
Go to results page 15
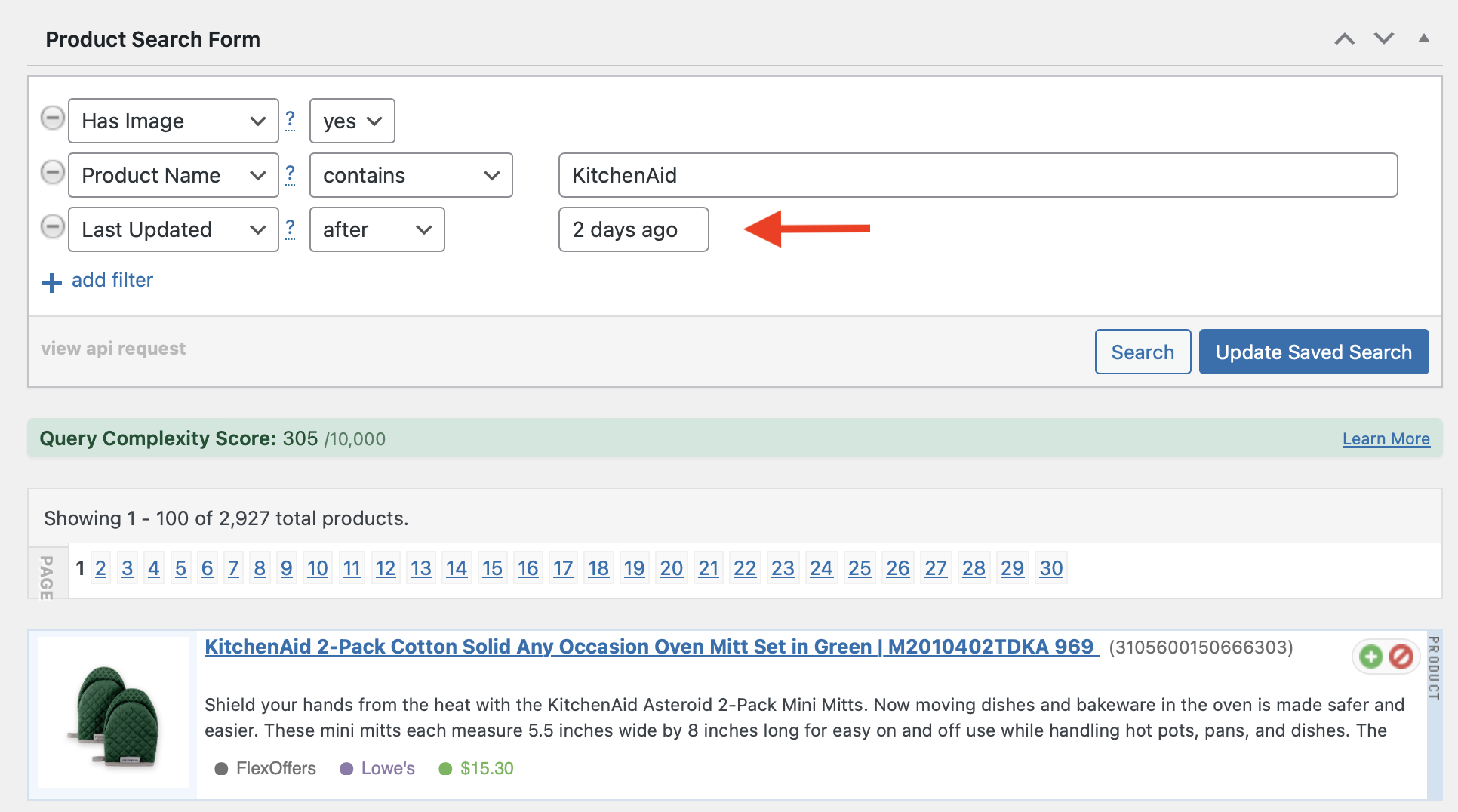(x=493, y=568)
